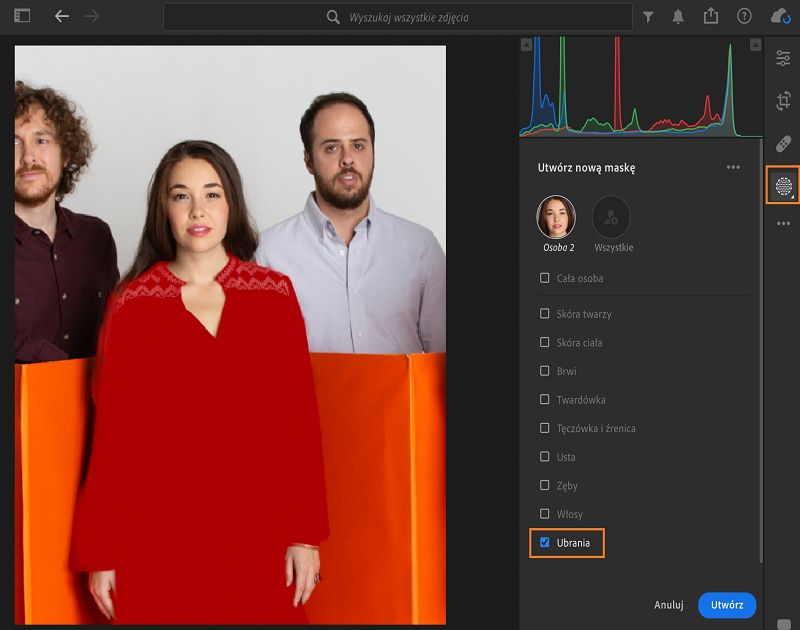Click the histogram graph
The width and height of the screenshot is (800, 630).
[x=641, y=87]
